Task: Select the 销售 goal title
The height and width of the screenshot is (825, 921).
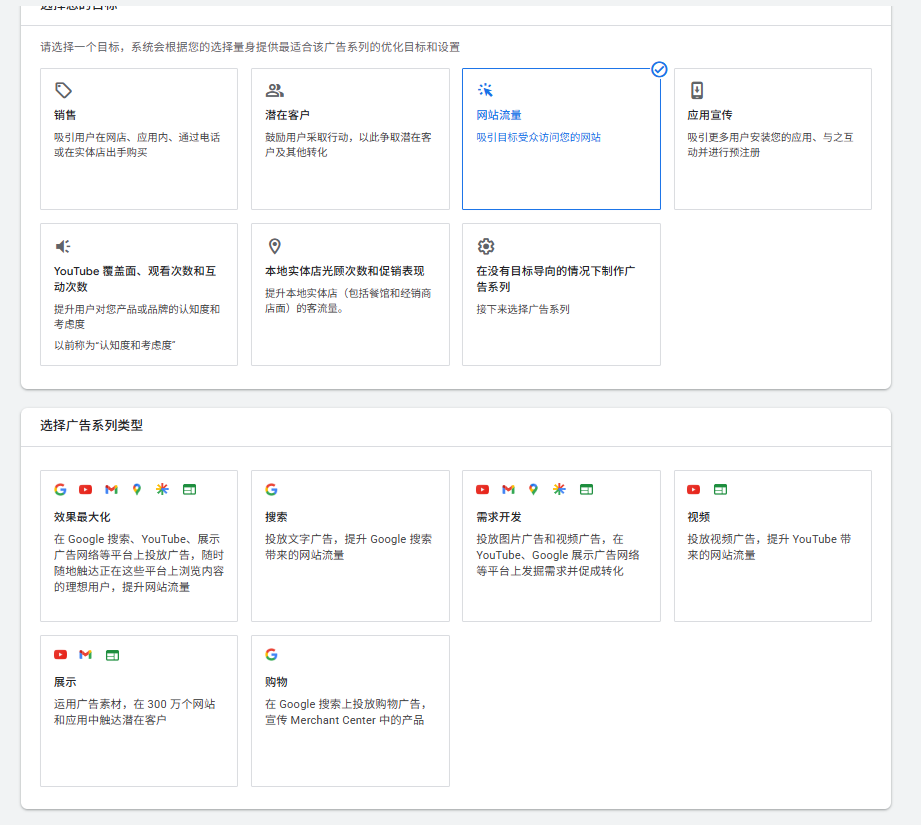Action: [65, 115]
